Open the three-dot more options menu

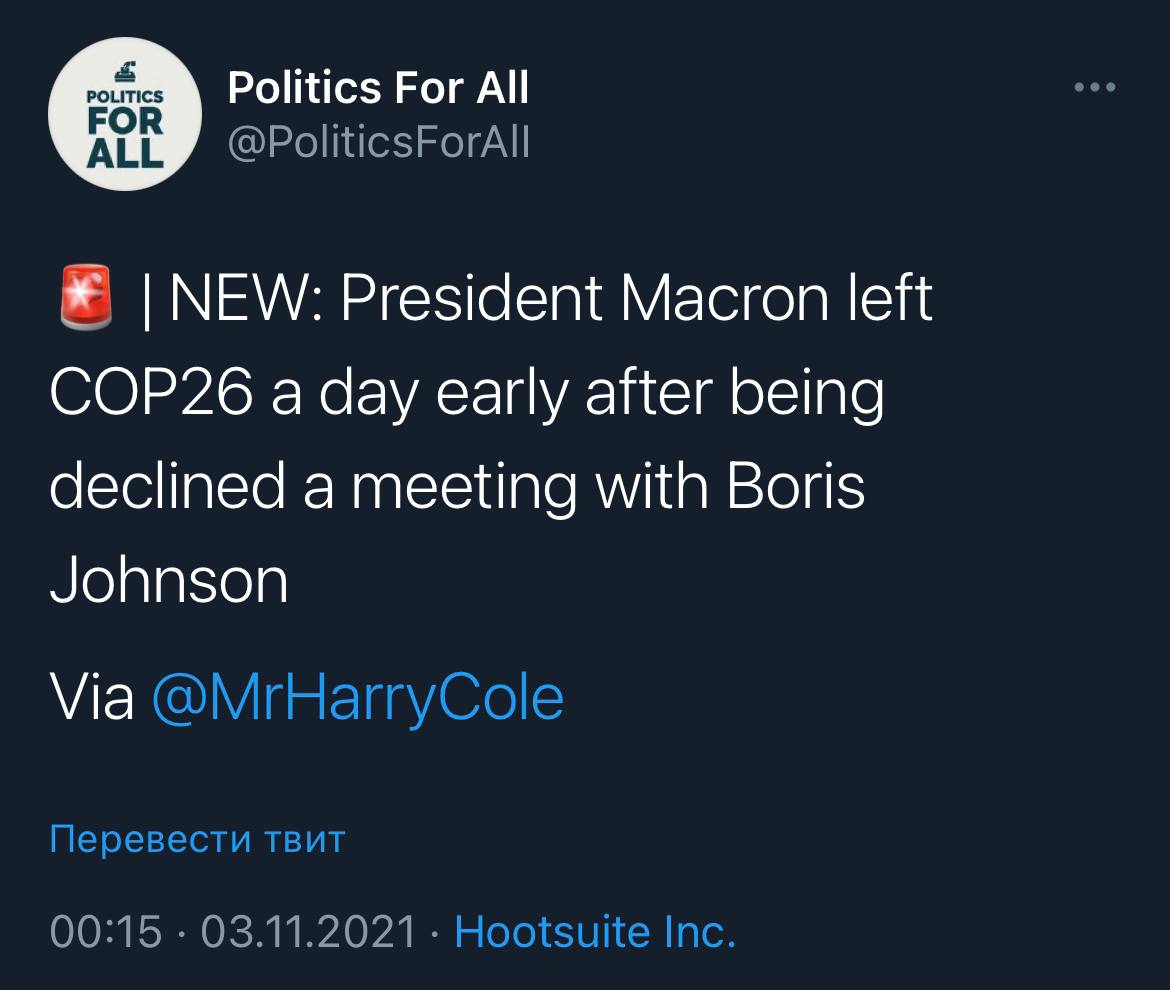tap(1095, 88)
